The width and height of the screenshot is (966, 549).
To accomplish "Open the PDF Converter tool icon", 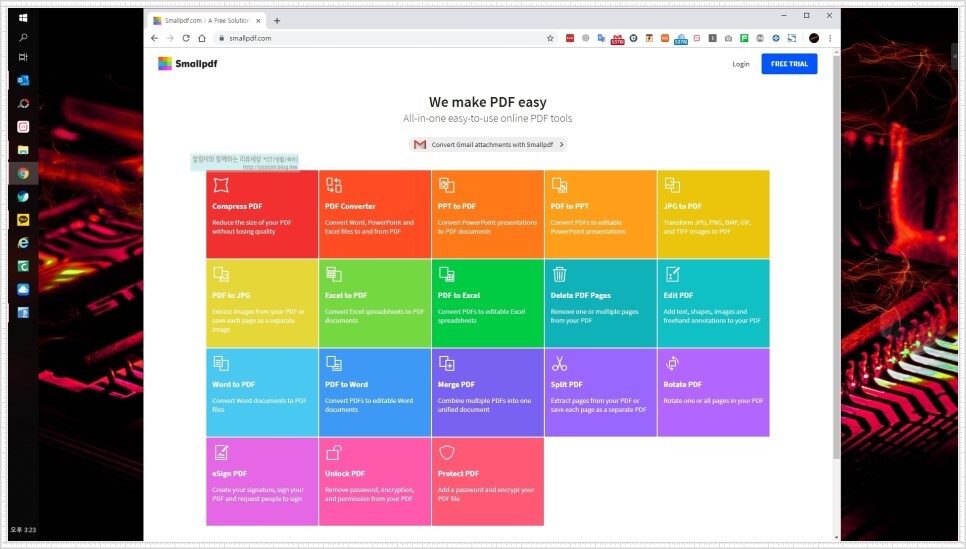I will [333, 185].
